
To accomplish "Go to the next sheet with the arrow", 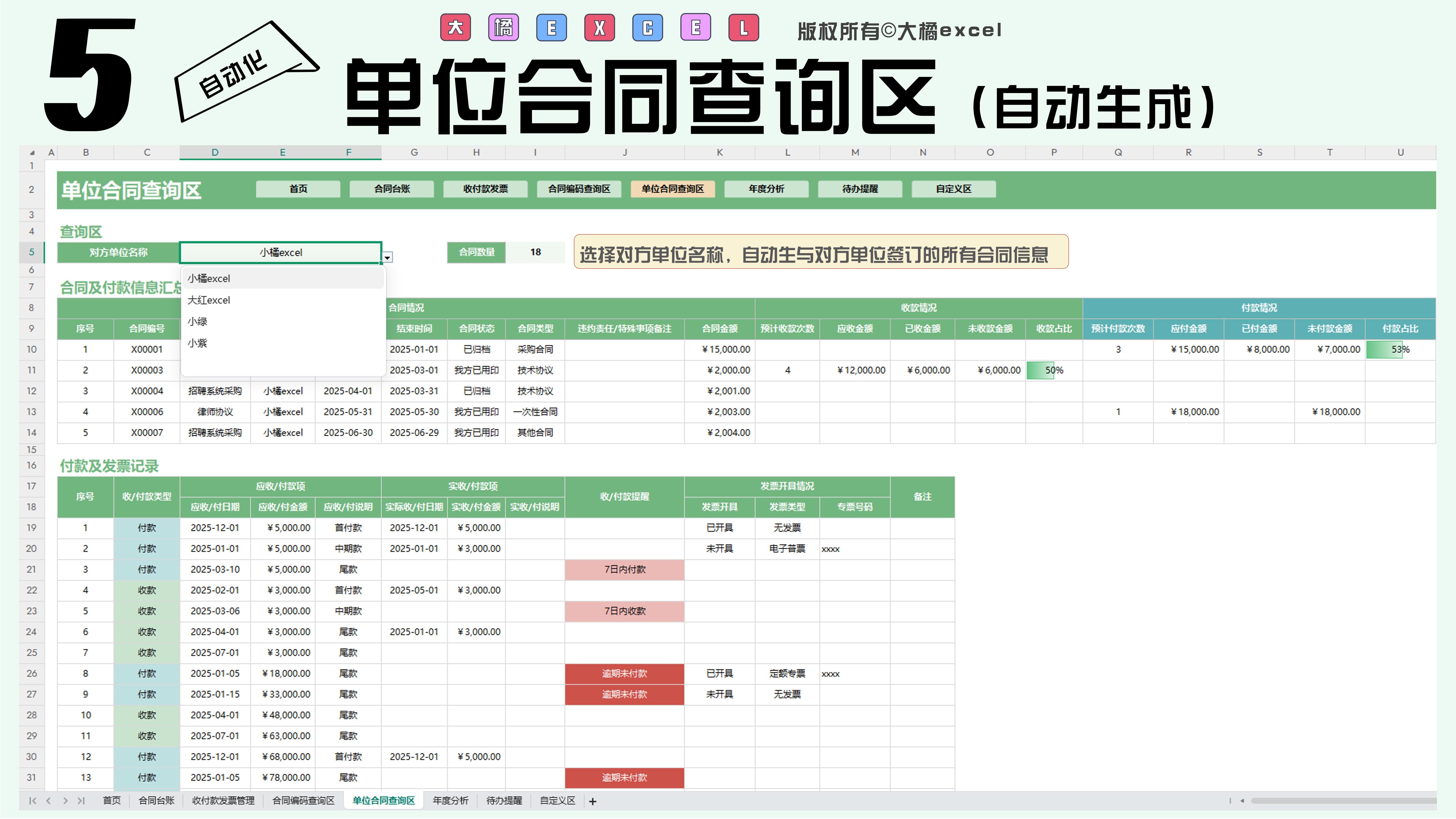I will [x=65, y=800].
